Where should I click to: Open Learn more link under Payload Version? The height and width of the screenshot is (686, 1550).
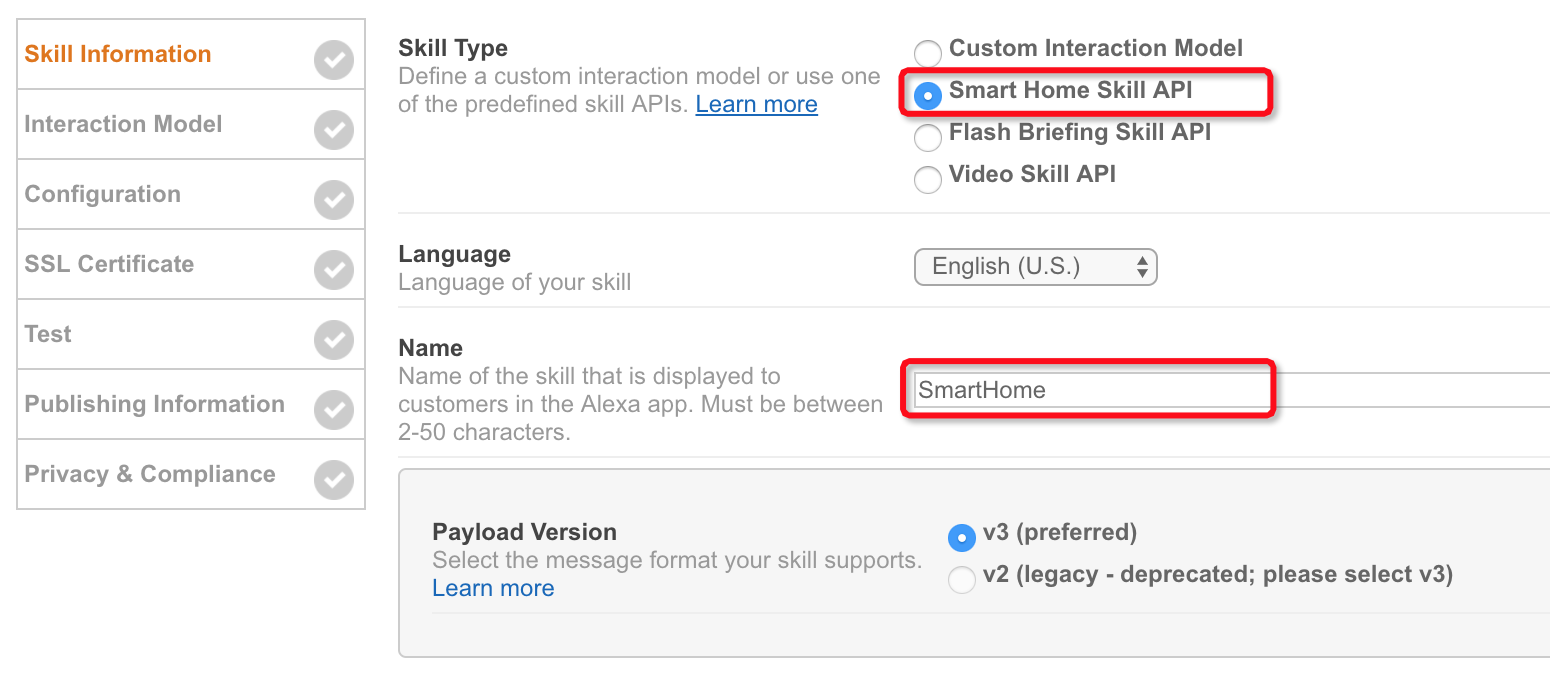click(493, 588)
